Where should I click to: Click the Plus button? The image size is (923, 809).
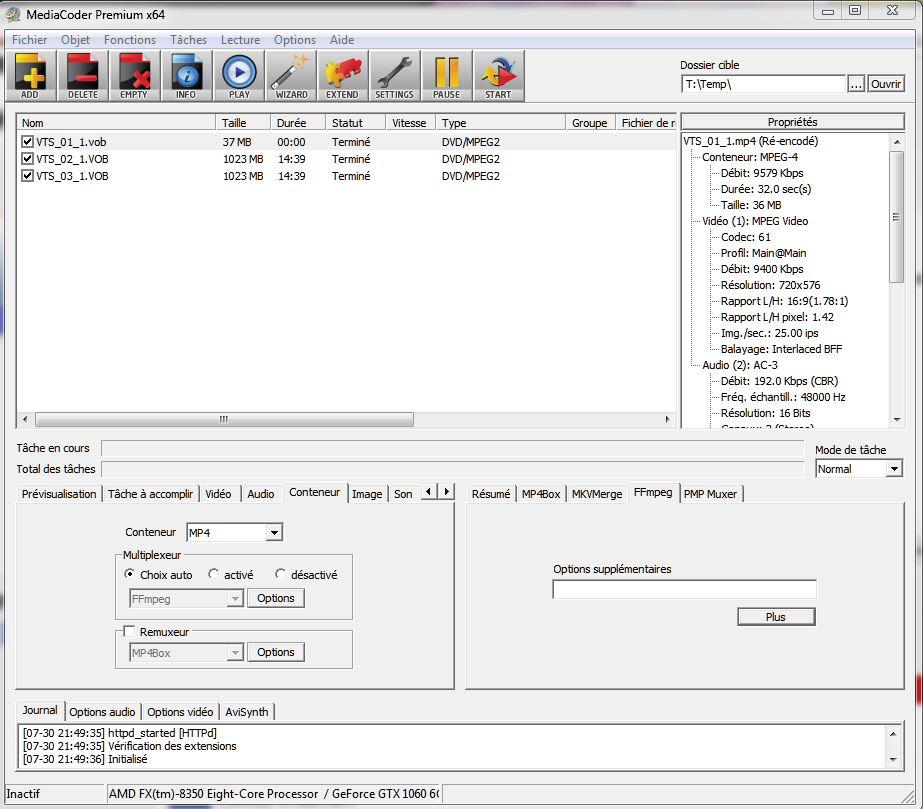[x=776, y=616]
